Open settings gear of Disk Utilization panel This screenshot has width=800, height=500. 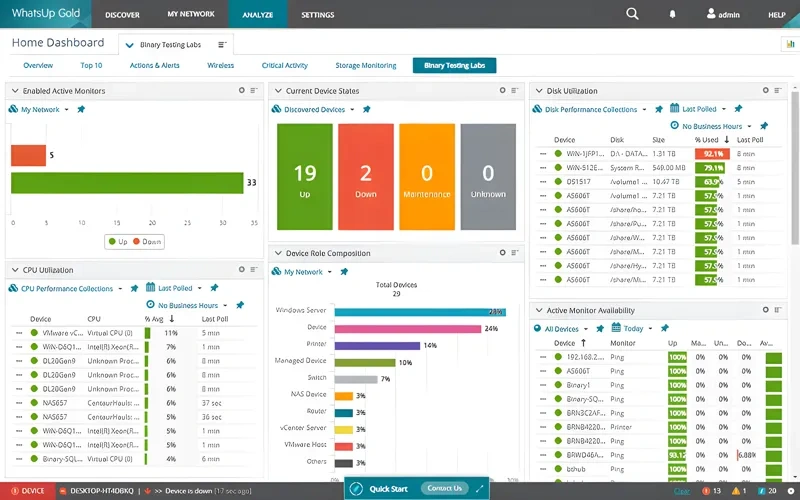(766, 90)
